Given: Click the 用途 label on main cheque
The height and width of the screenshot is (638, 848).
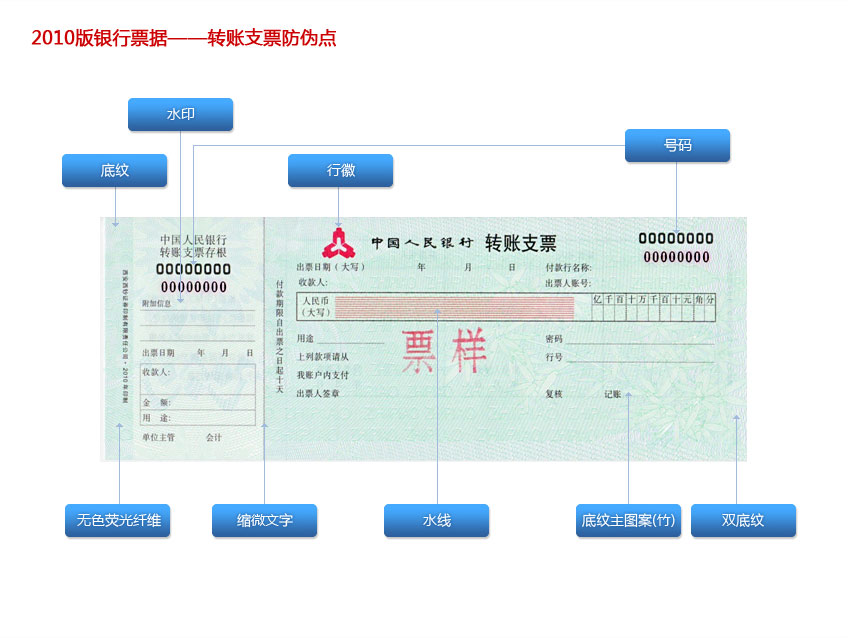Looking at the screenshot, I should [305, 338].
